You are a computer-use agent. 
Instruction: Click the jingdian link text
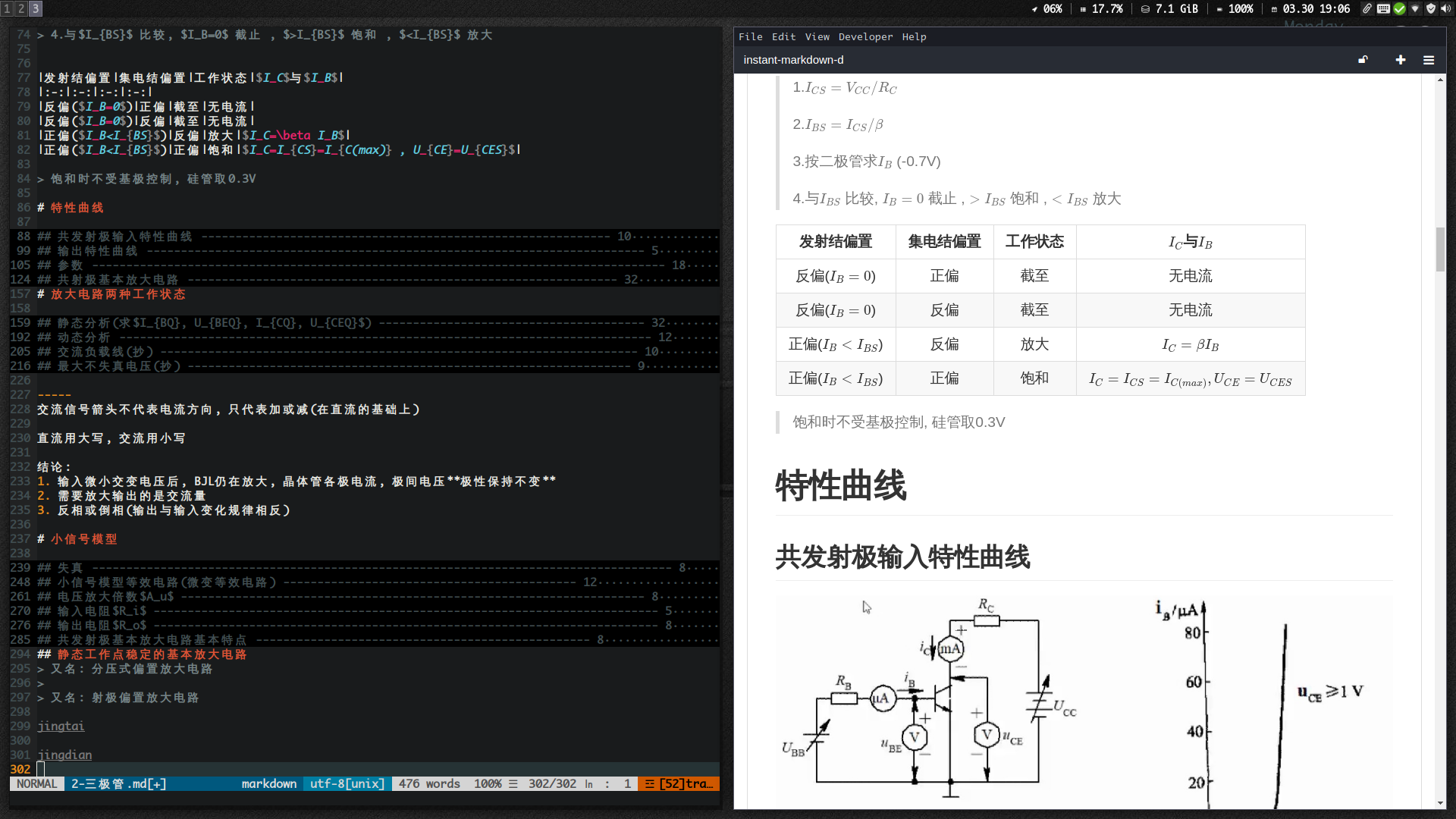coord(64,755)
